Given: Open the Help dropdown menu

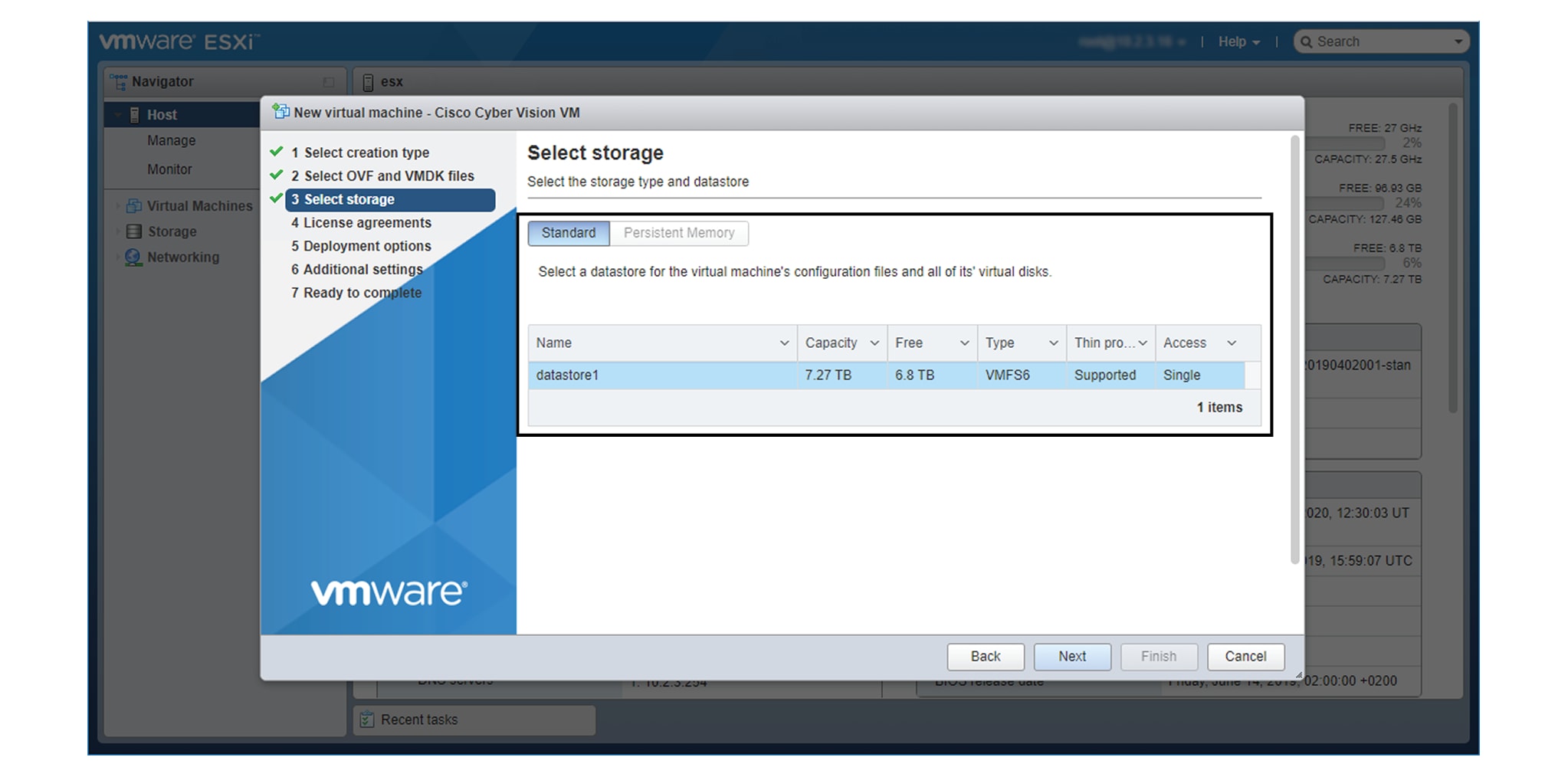Looking at the screenshot, I should [1238, 42].
